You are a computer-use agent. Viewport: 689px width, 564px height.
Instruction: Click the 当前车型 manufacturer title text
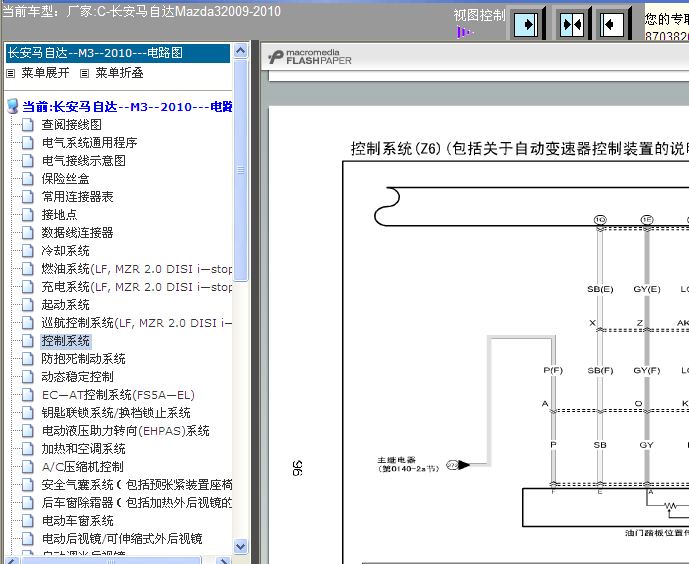tap(141, 11)
